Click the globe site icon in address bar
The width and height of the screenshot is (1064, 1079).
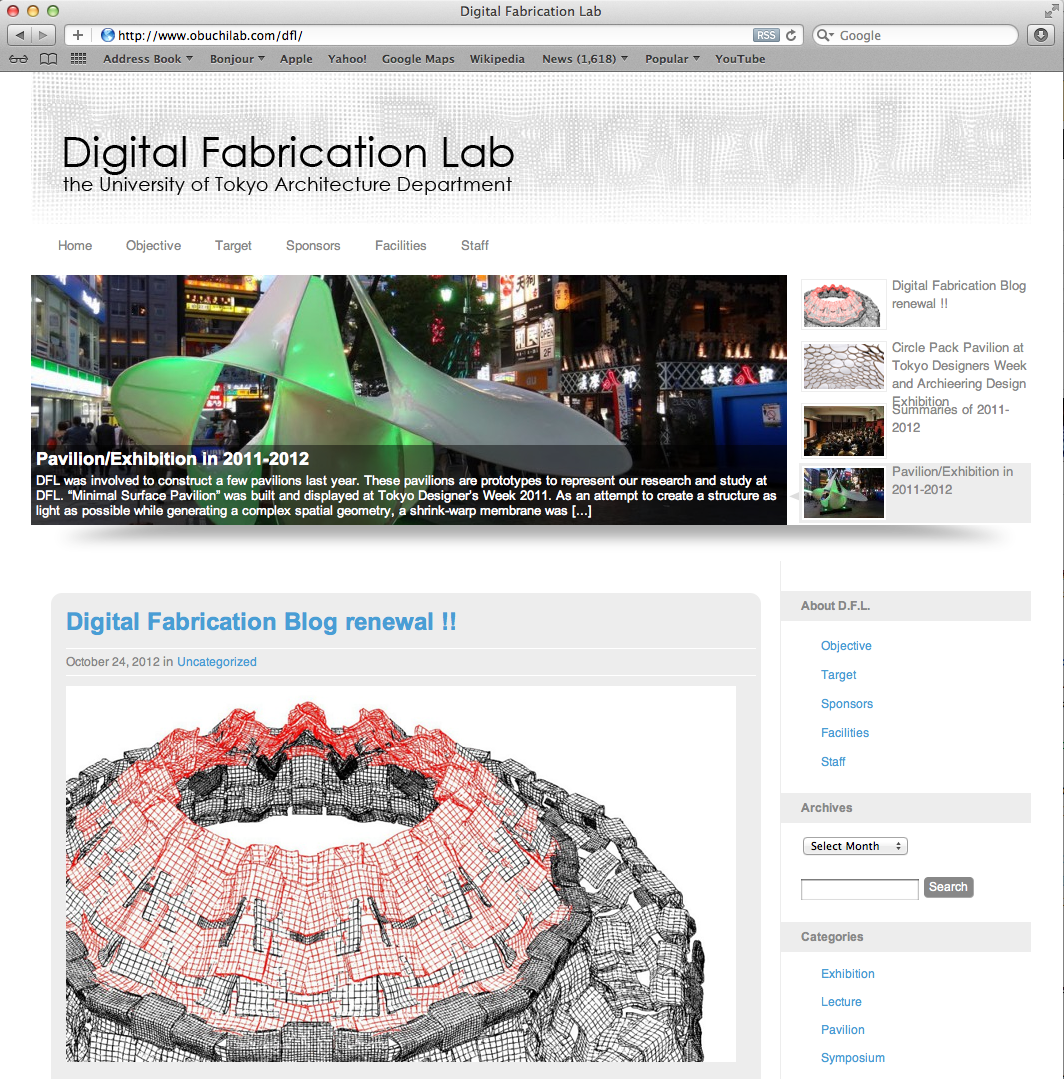107,35
